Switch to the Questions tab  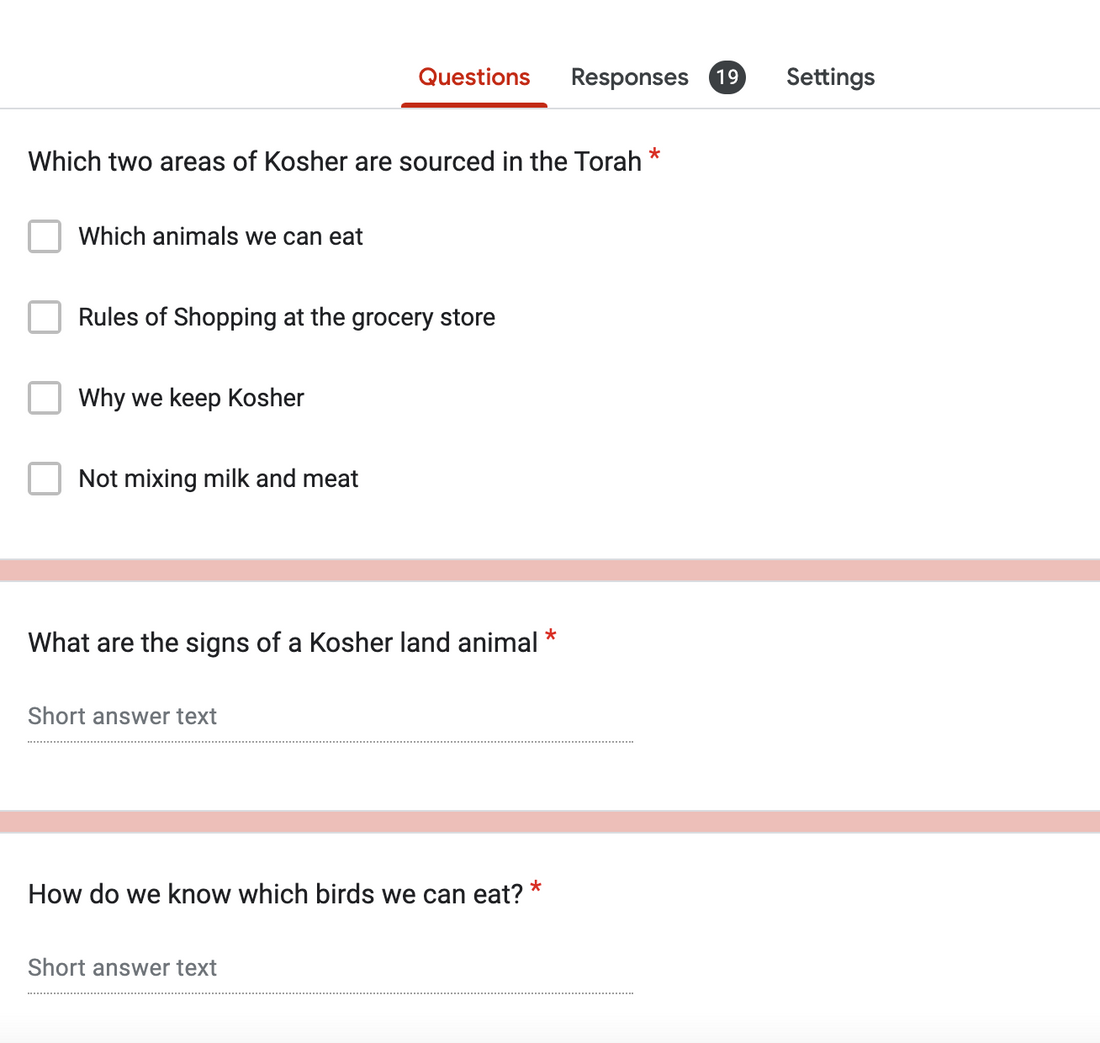[474, 77]
